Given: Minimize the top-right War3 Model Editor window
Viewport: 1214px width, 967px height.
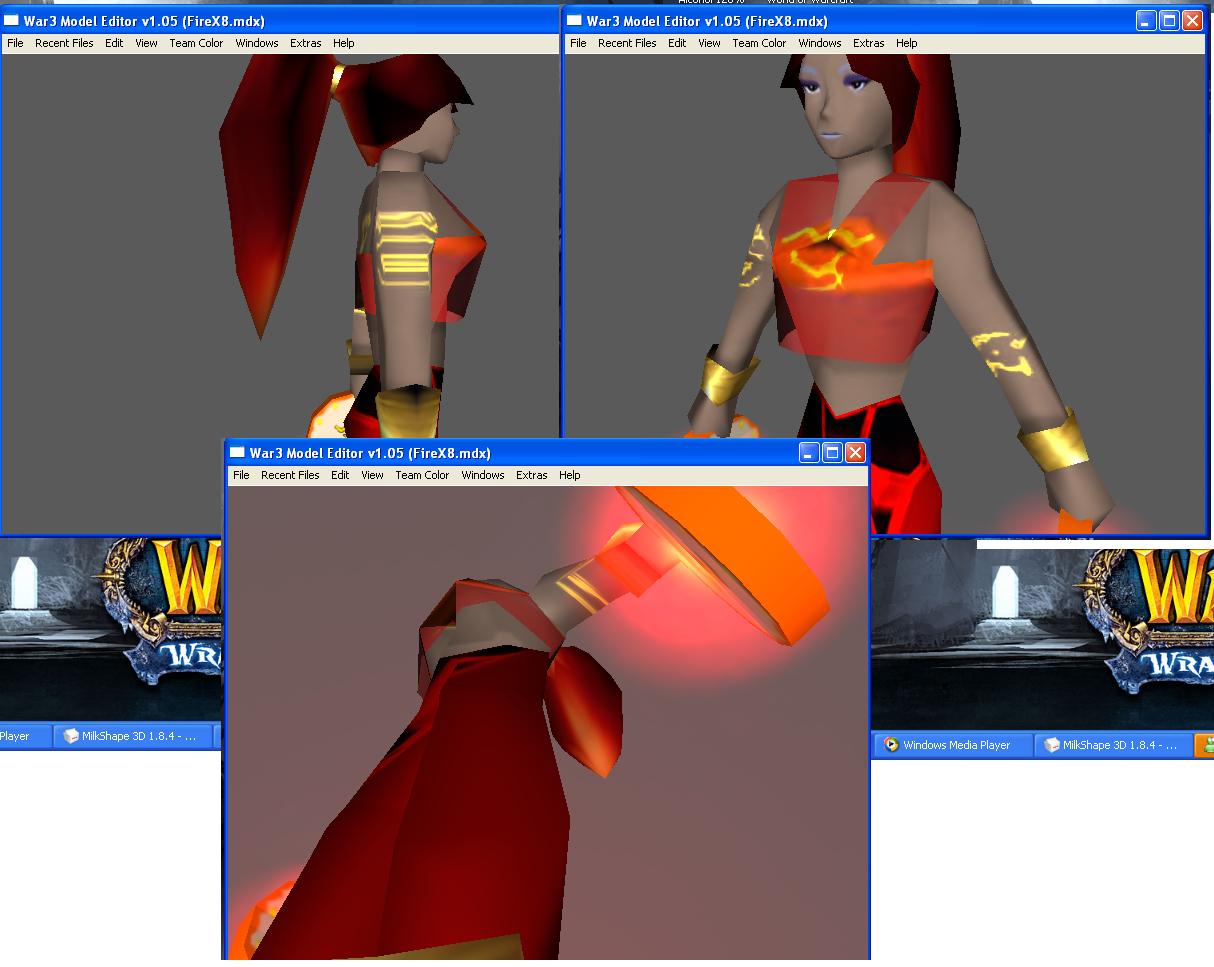Looking at the screenshot, I should pyautogui.click(x=1146, y=20).
